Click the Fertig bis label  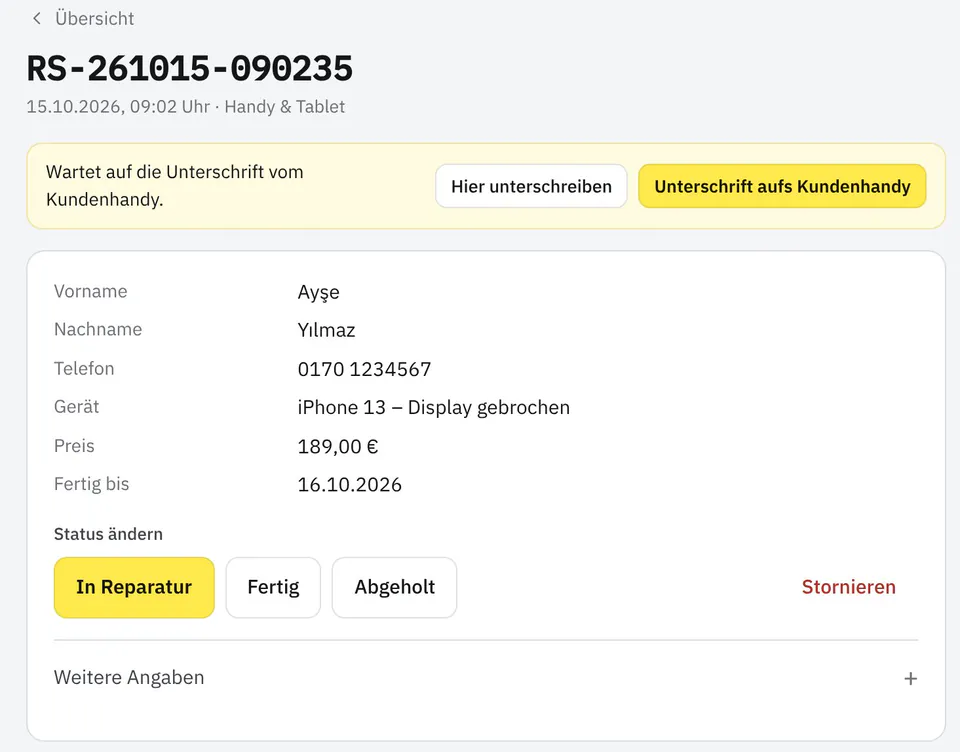click(x=91, y=484)
